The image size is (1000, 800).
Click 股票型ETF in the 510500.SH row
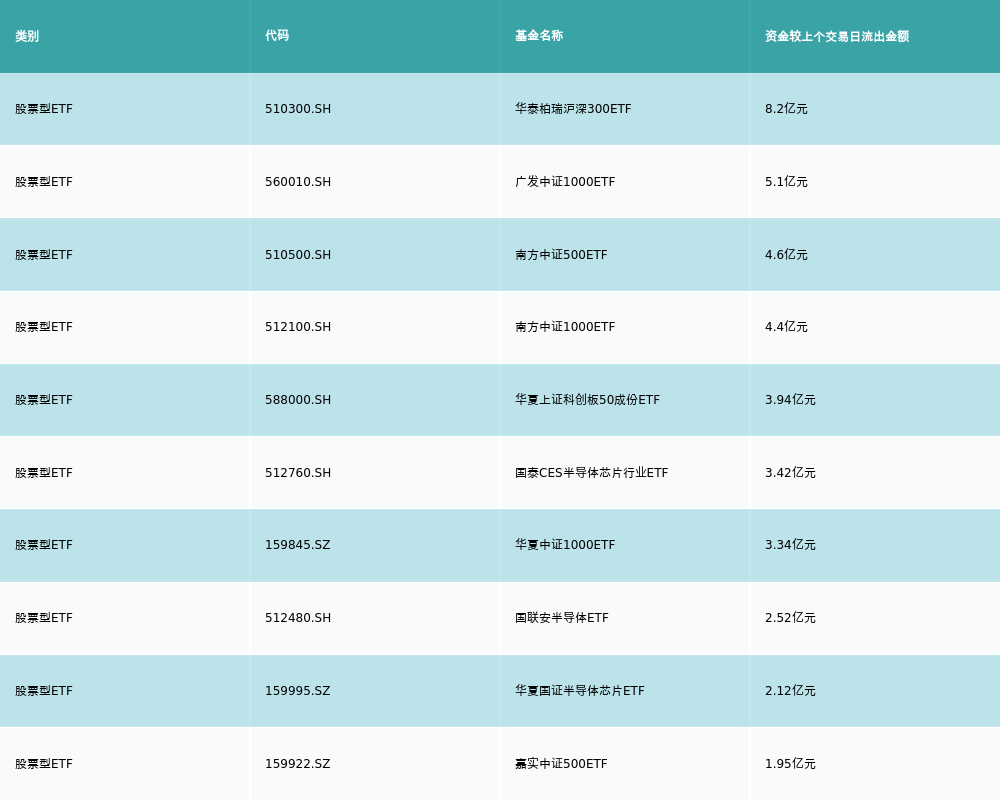[44, 255]
